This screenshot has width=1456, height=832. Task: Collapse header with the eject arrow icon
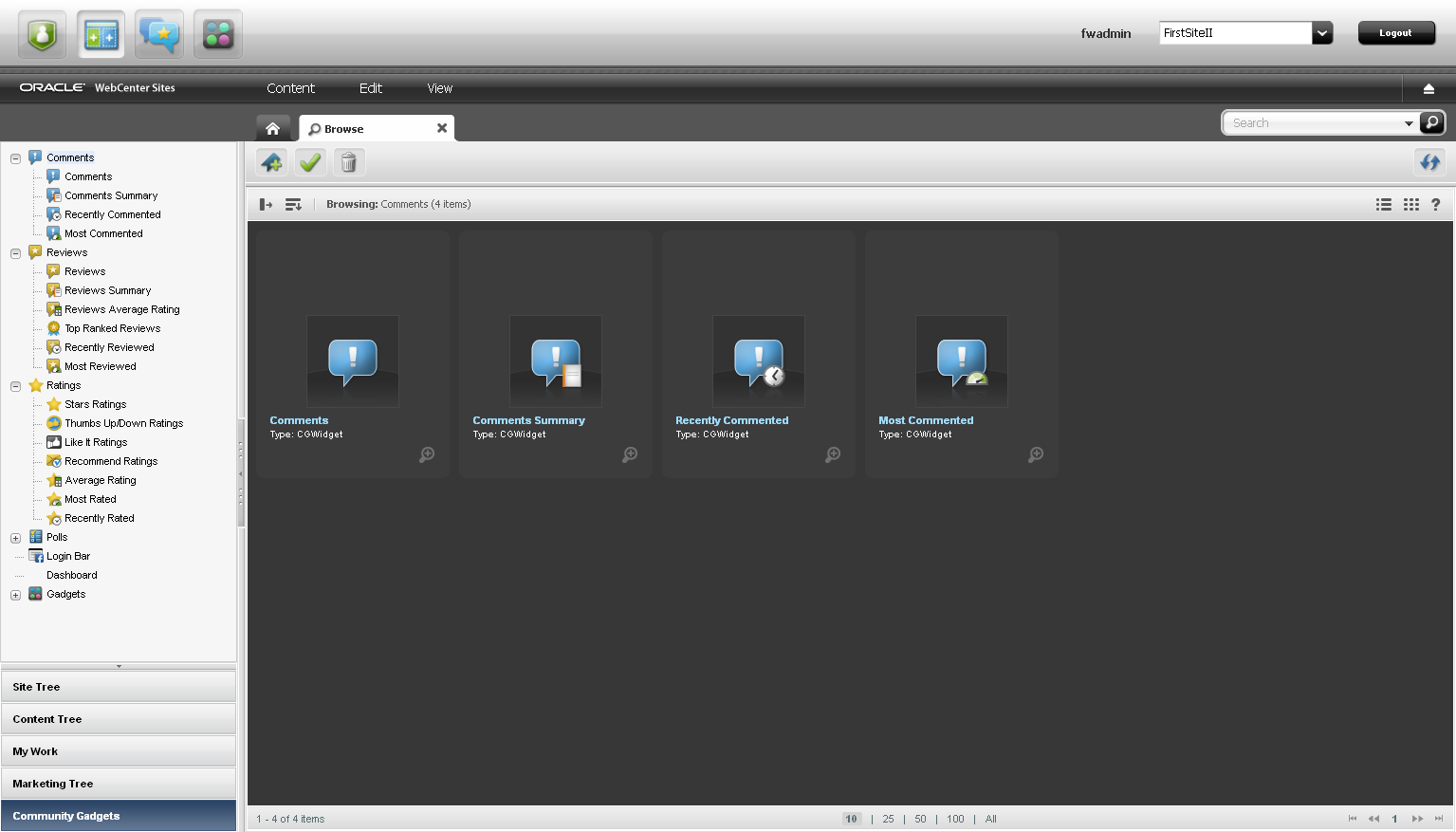click(x=1428, y=88)
